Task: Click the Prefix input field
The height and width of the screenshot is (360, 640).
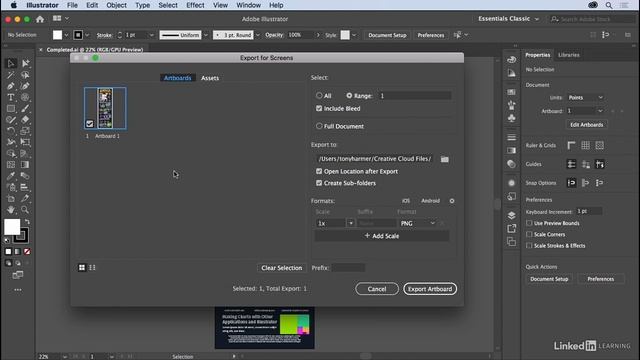Action: 348,268
